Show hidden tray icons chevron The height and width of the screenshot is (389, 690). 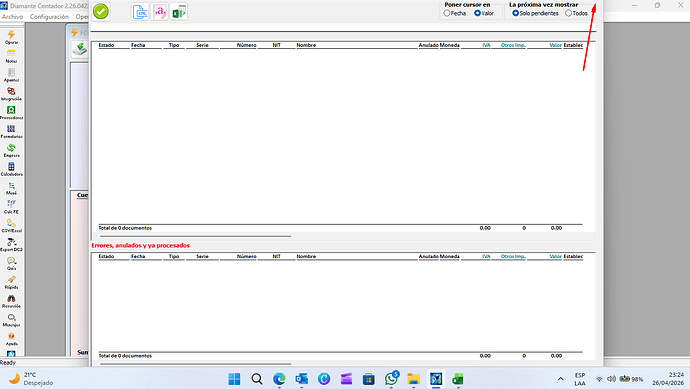tap(561, 379)
